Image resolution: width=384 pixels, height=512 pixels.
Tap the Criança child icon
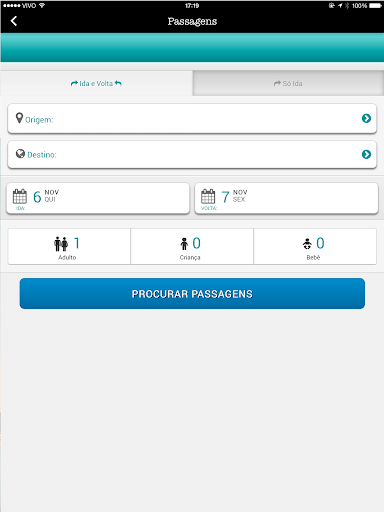pyautogui.click(x=184, y=244)
